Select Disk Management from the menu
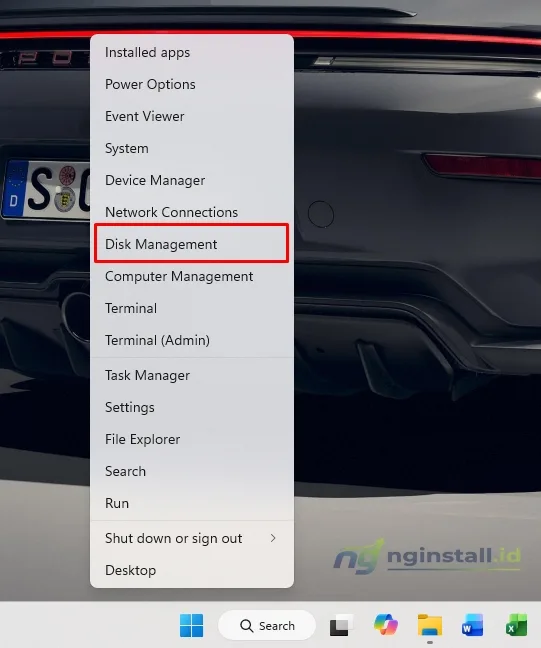This screenshot has height=648, width=541. [x=192, y=244]
